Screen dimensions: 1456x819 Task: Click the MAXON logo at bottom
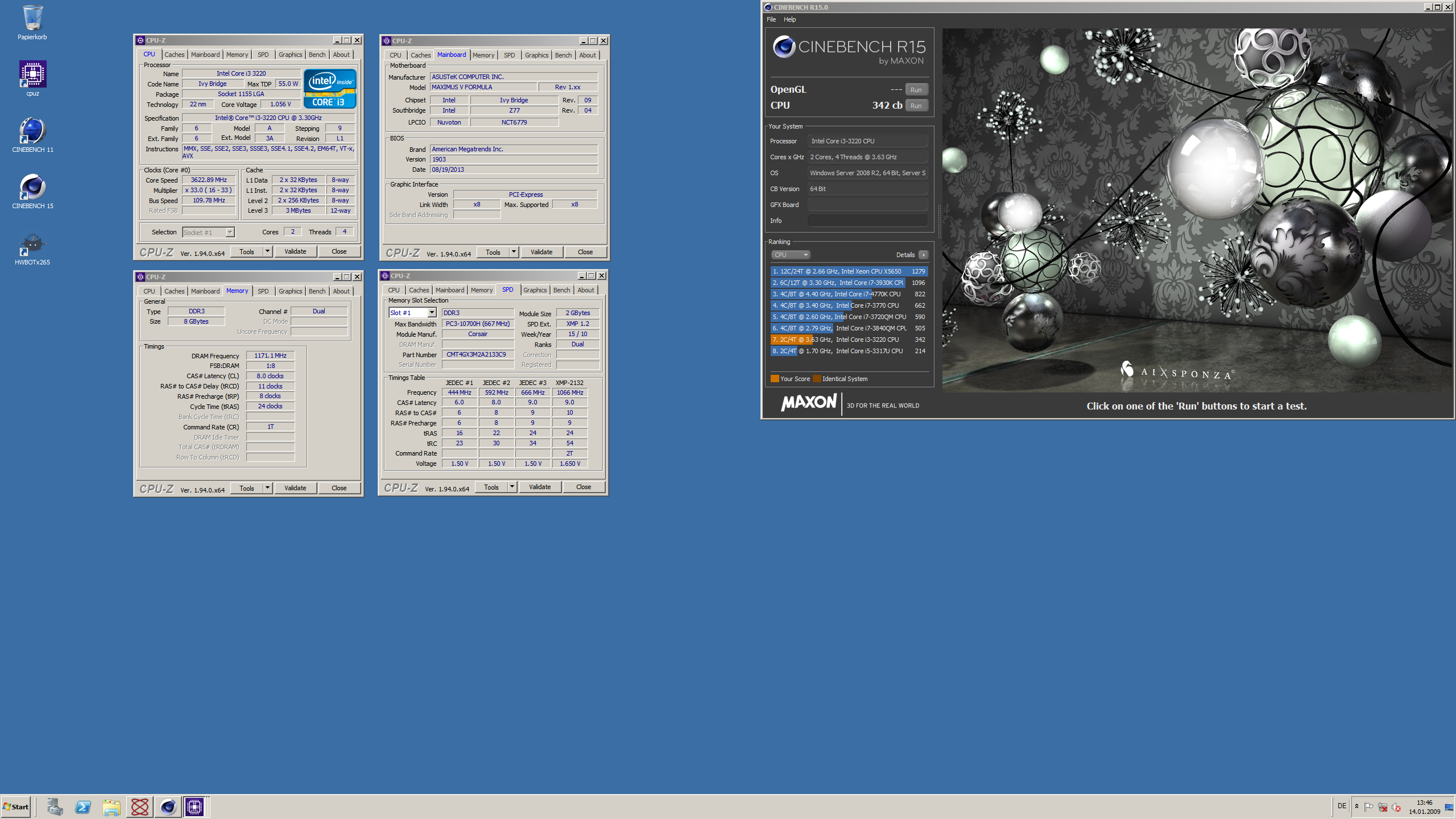[x=809, y=403]
